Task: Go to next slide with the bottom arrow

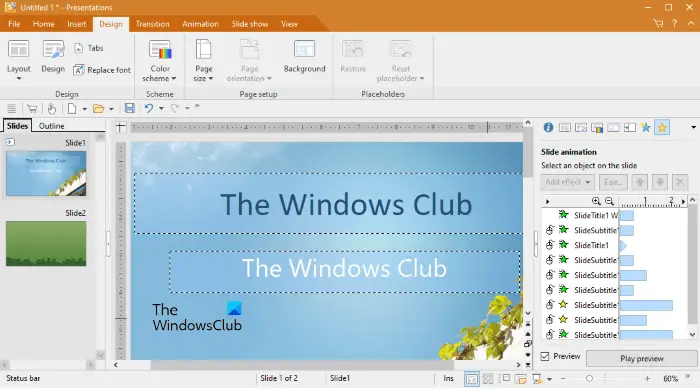Action: (x=528, y=355)
